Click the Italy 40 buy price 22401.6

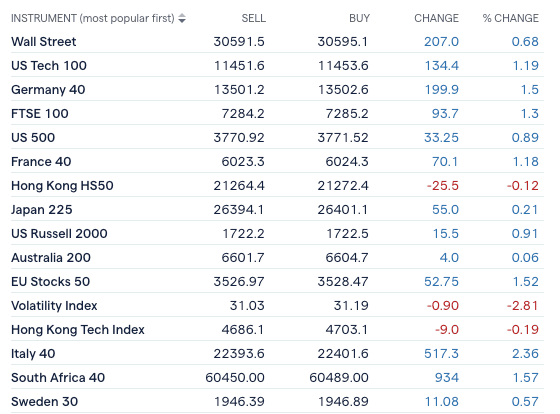(343, 354)
